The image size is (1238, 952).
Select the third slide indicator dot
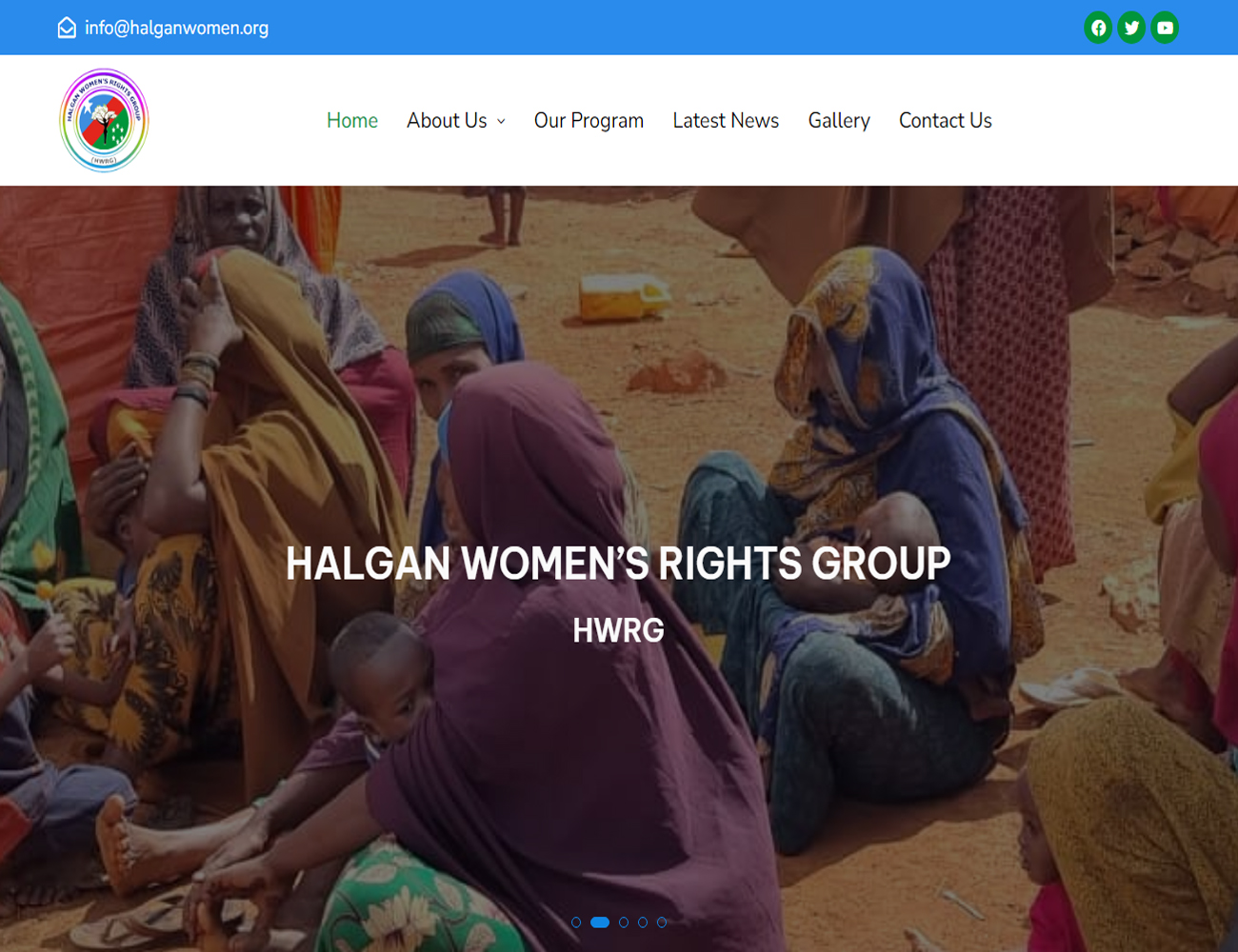(x=624, y=922)
